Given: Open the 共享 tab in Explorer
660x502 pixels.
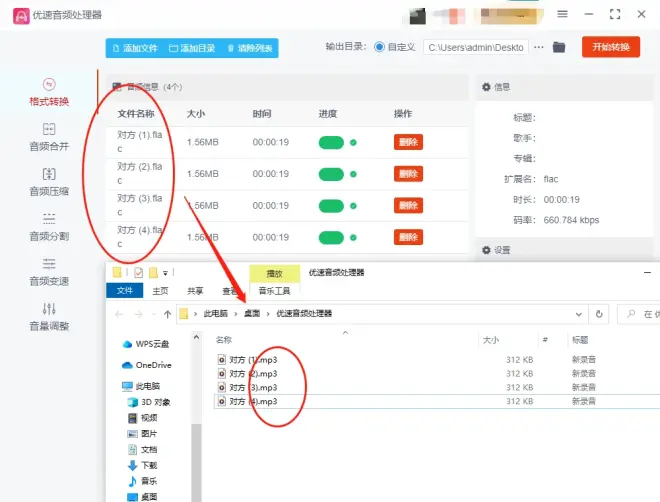Looking at the screenshot, I should pos(195,291).
